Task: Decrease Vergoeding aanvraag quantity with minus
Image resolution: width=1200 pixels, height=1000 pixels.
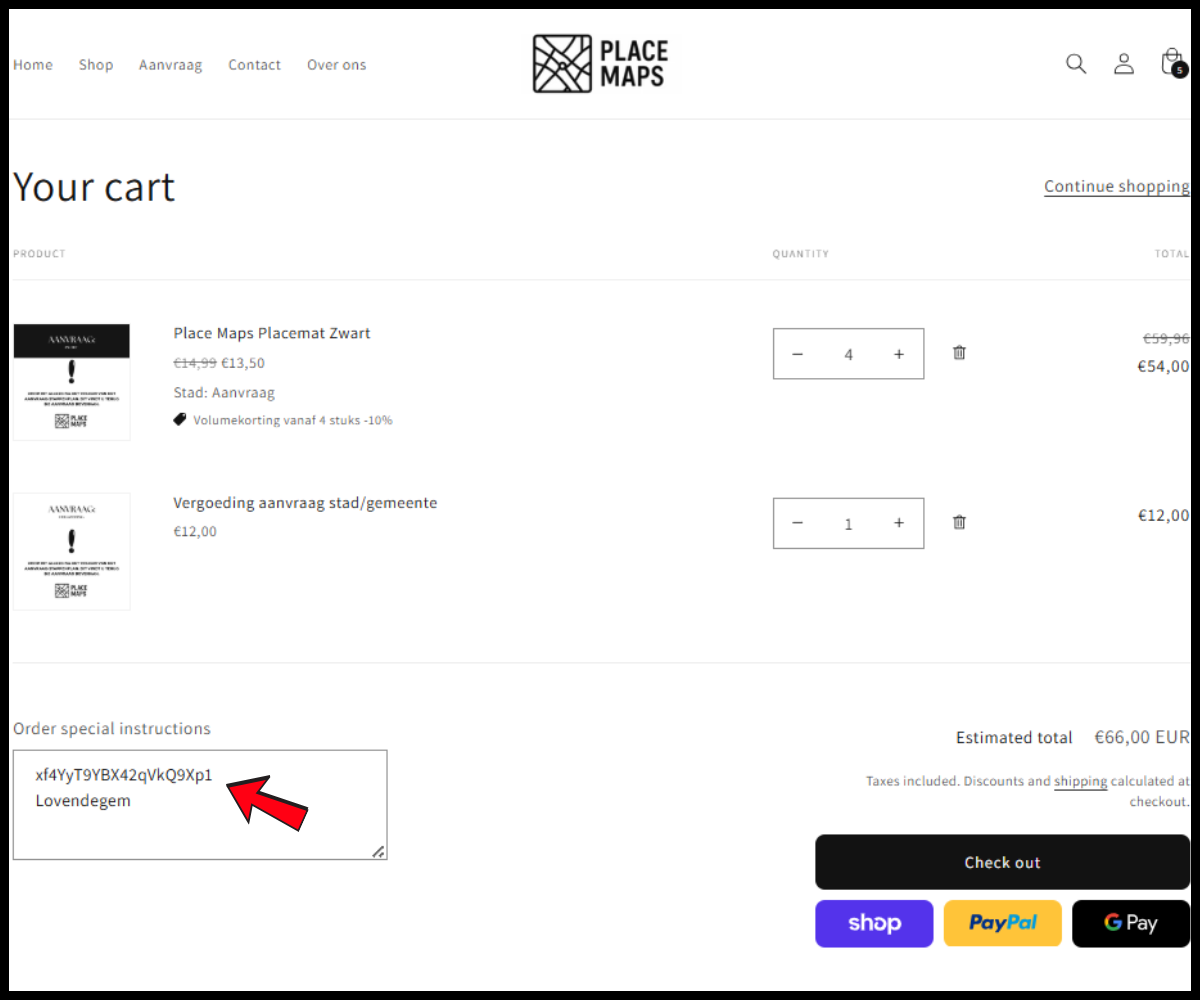Action: point(798,523)
